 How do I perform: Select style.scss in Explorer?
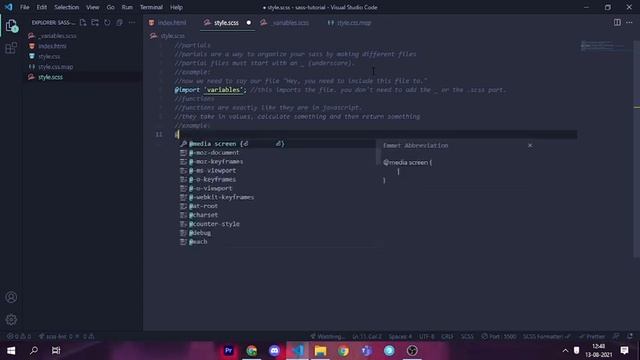51,77
